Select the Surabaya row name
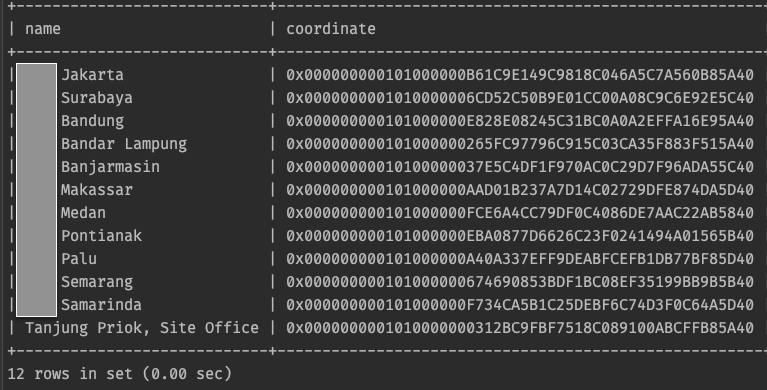Viewport: 767px width, 390px height. tap(96, 98)
